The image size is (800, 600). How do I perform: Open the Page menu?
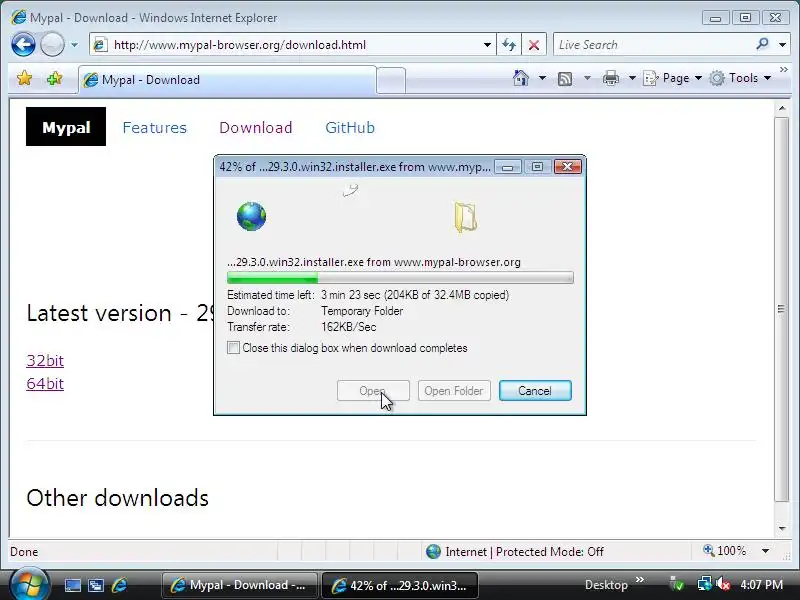(673, 78)
